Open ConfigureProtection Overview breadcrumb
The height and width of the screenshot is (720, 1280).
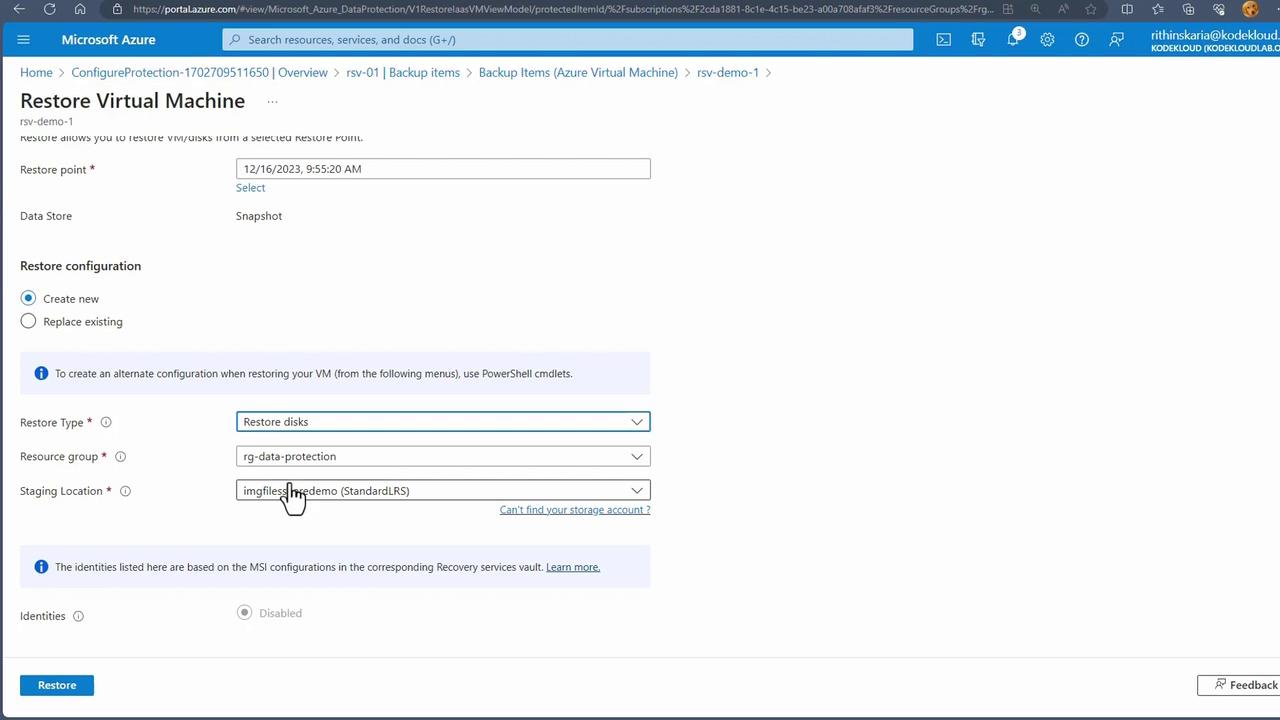coord(200,73)
